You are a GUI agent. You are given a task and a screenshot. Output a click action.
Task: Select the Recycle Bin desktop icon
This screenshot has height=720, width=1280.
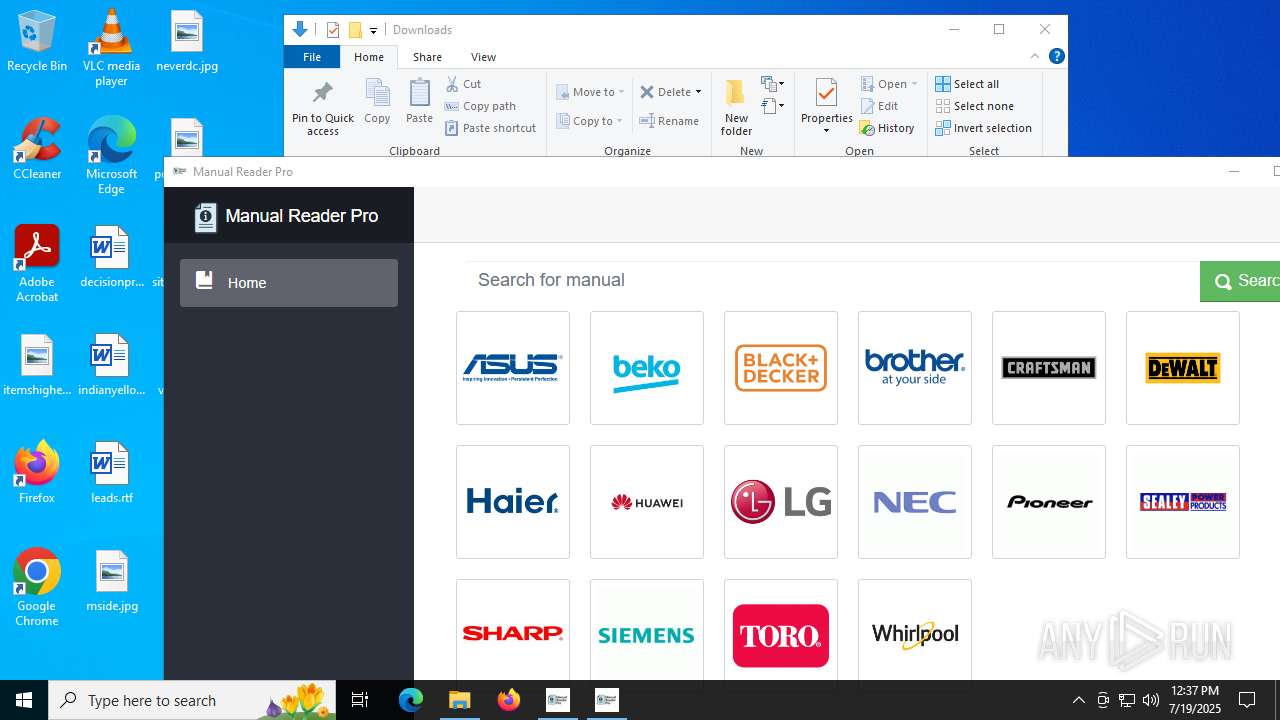37,42
